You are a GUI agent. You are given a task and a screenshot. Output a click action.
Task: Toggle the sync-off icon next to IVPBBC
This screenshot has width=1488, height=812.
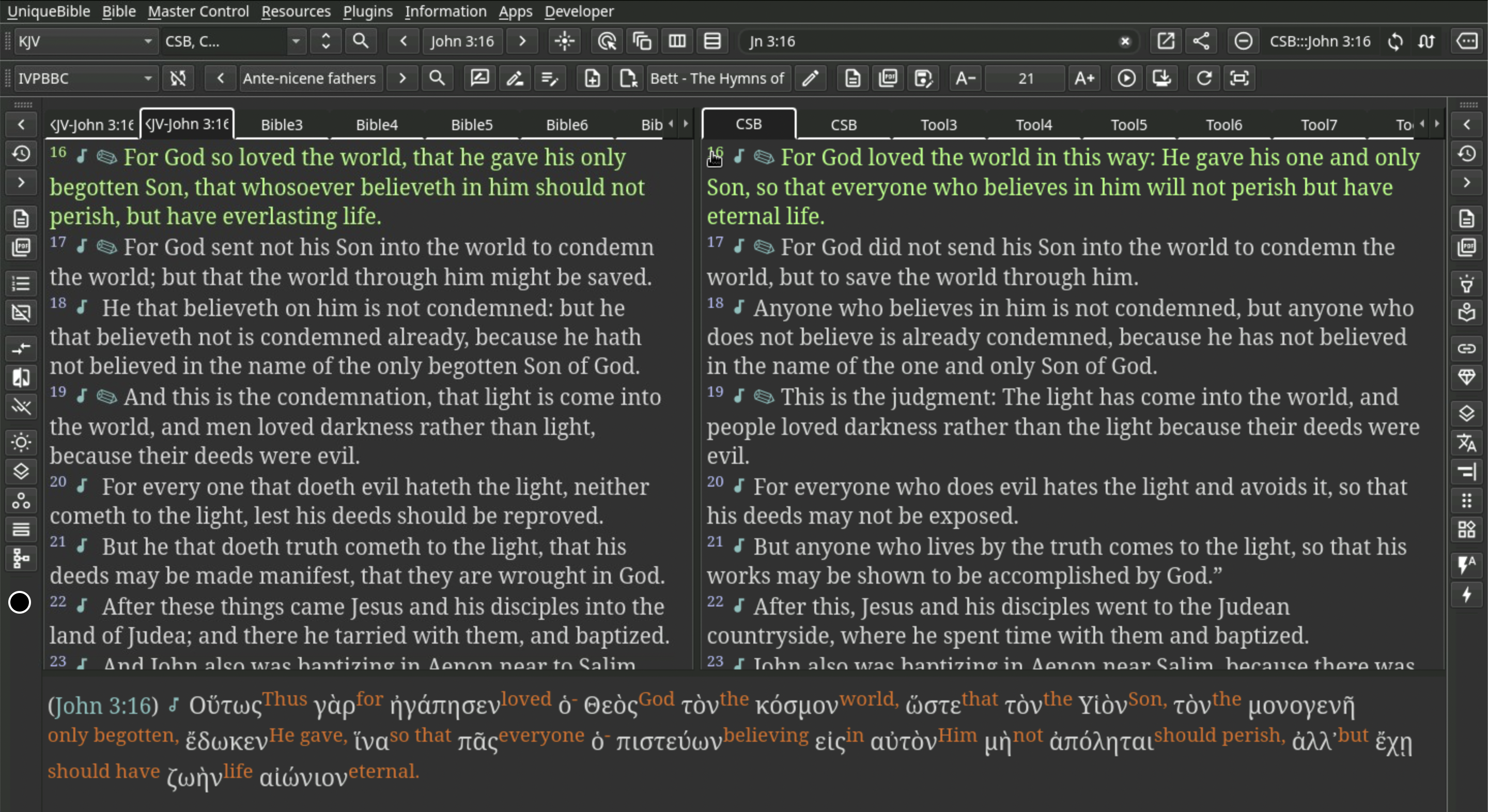(178, 78)
